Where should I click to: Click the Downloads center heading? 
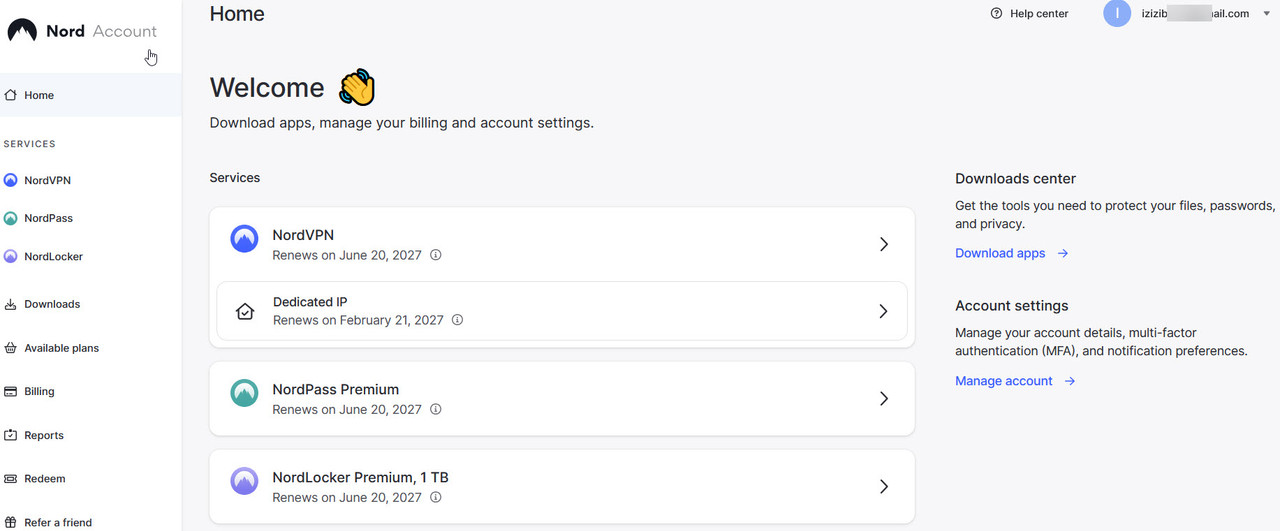click(1015, 179)
